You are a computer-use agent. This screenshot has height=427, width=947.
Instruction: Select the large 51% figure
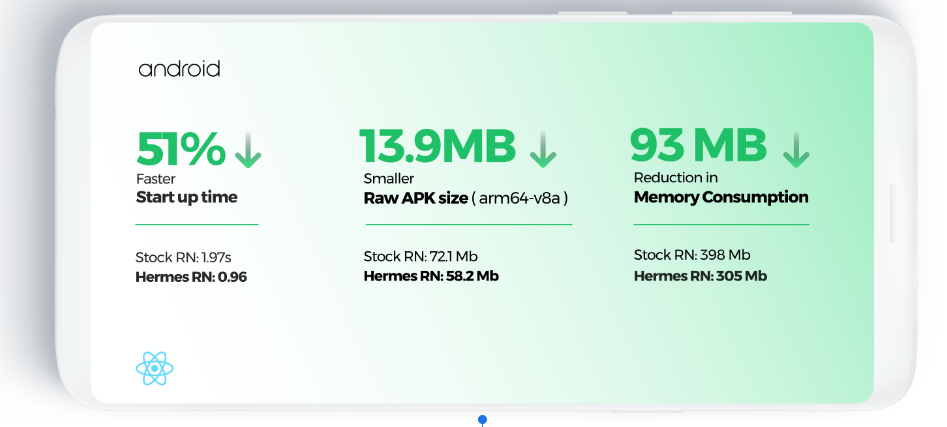click(181, 150)
